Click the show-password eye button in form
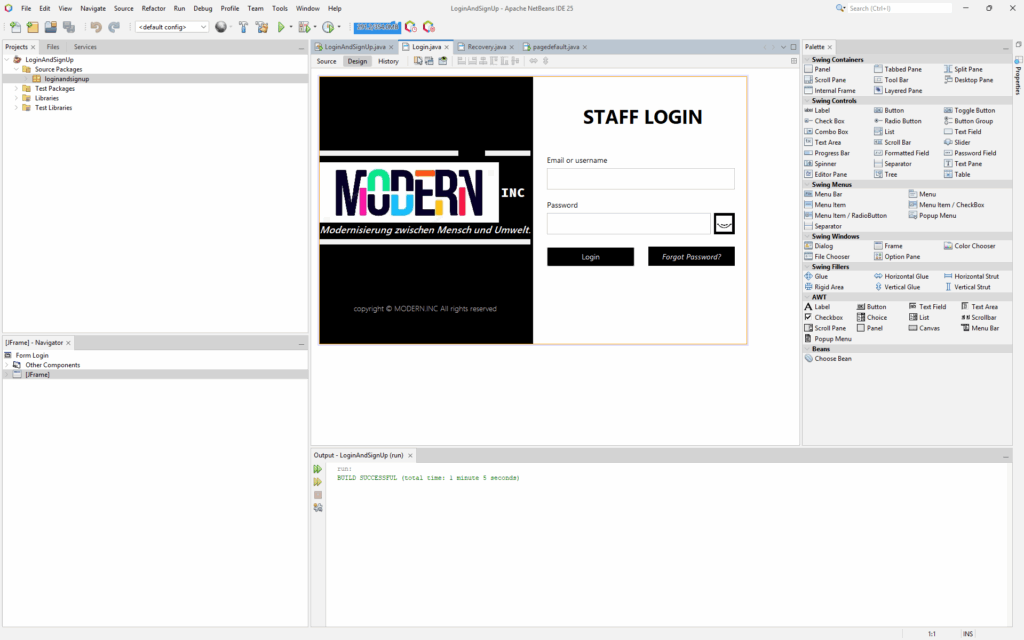 pos(724,223)
